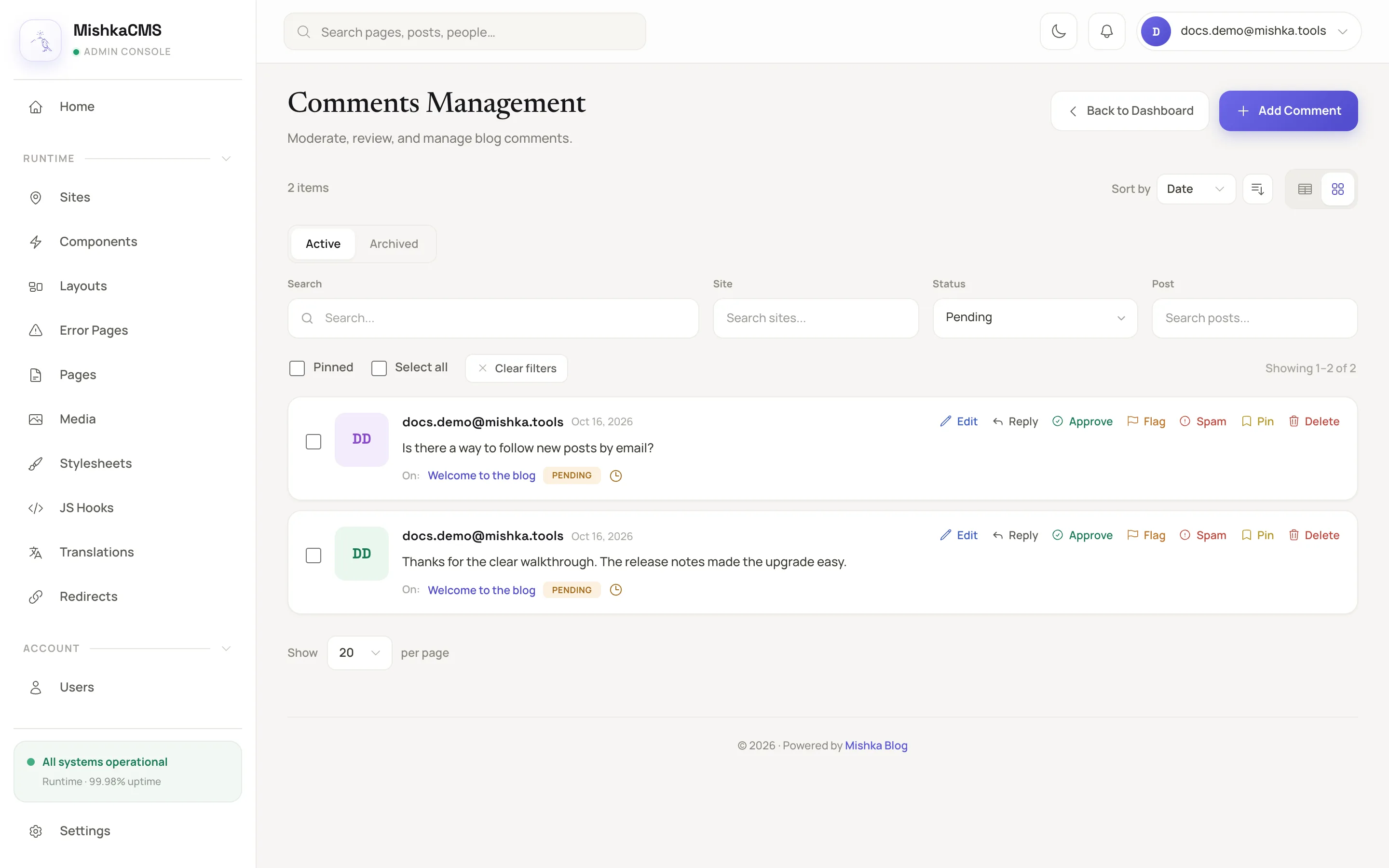Go Back to Dashboard
Screen dimensions: 1389x868
coord(1129,111)
